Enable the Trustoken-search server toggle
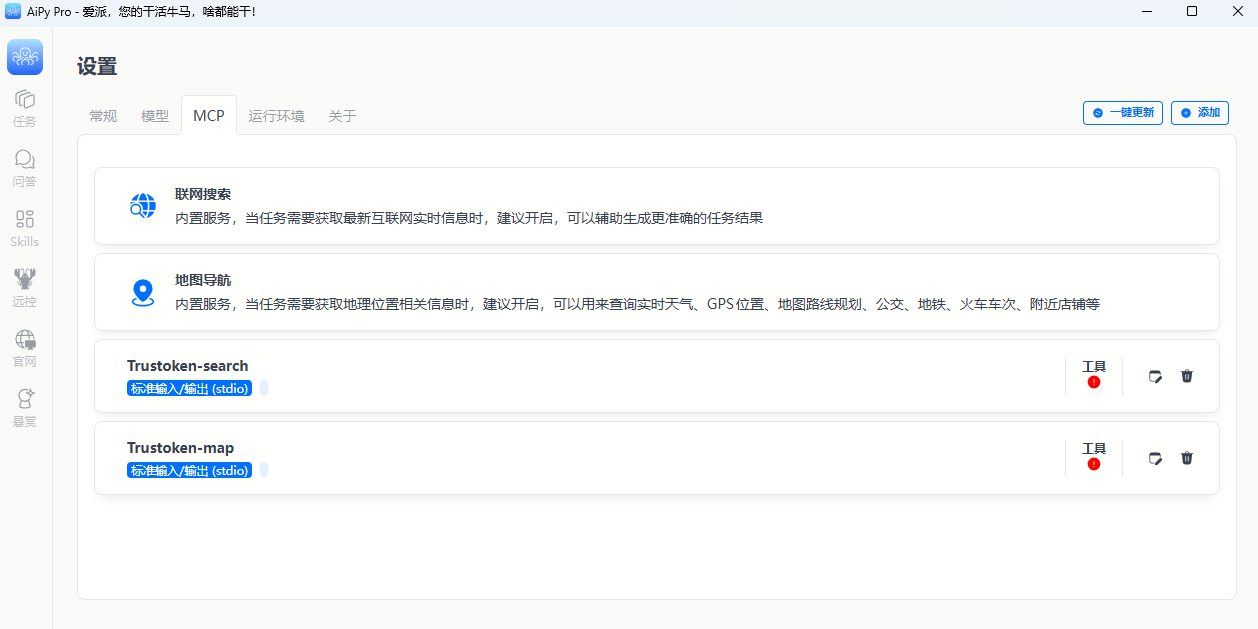Image resolution: width=1258 pixels, height=629 pixels. pos(264,388)
